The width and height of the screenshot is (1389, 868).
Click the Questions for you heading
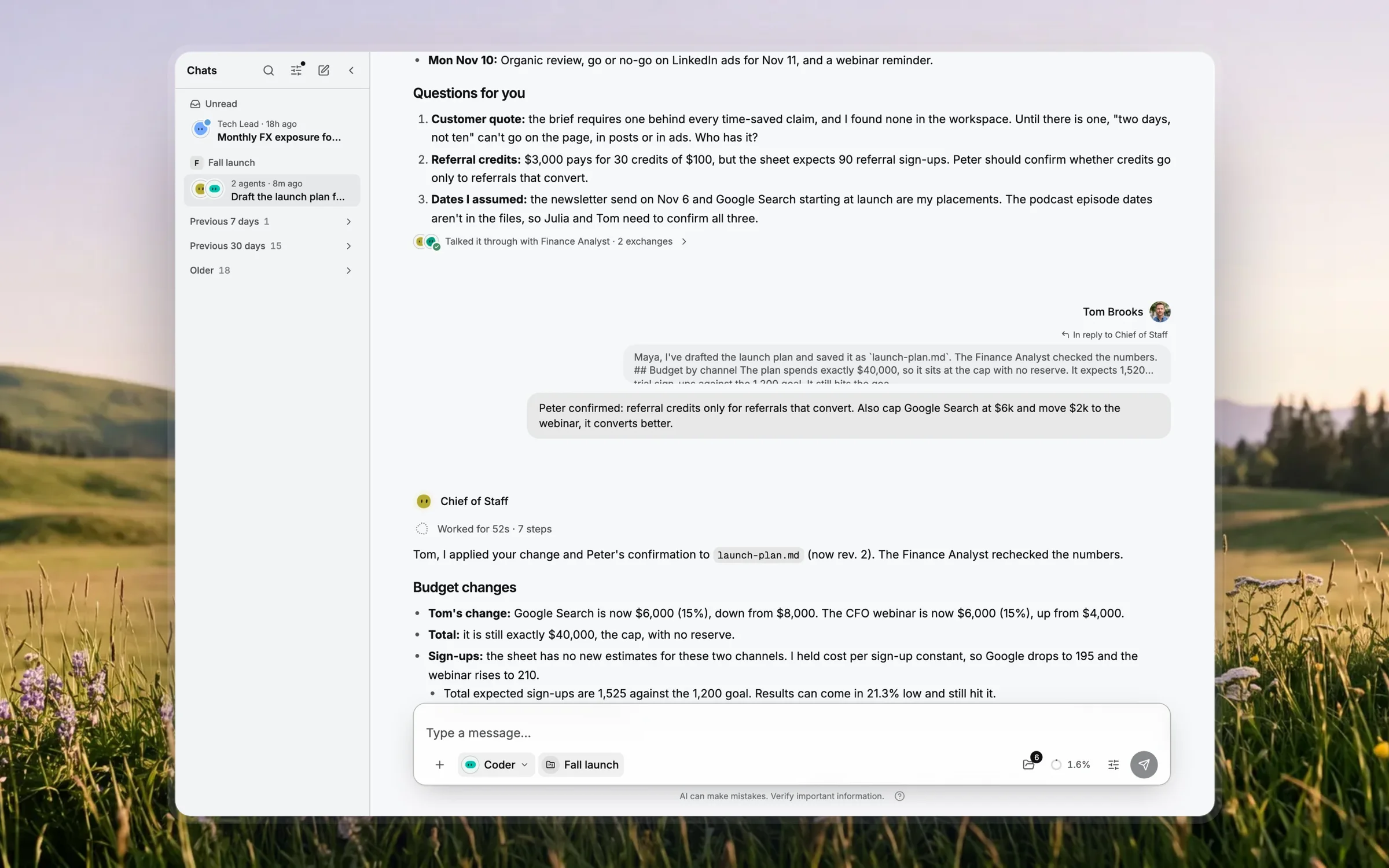coord(469,93)
